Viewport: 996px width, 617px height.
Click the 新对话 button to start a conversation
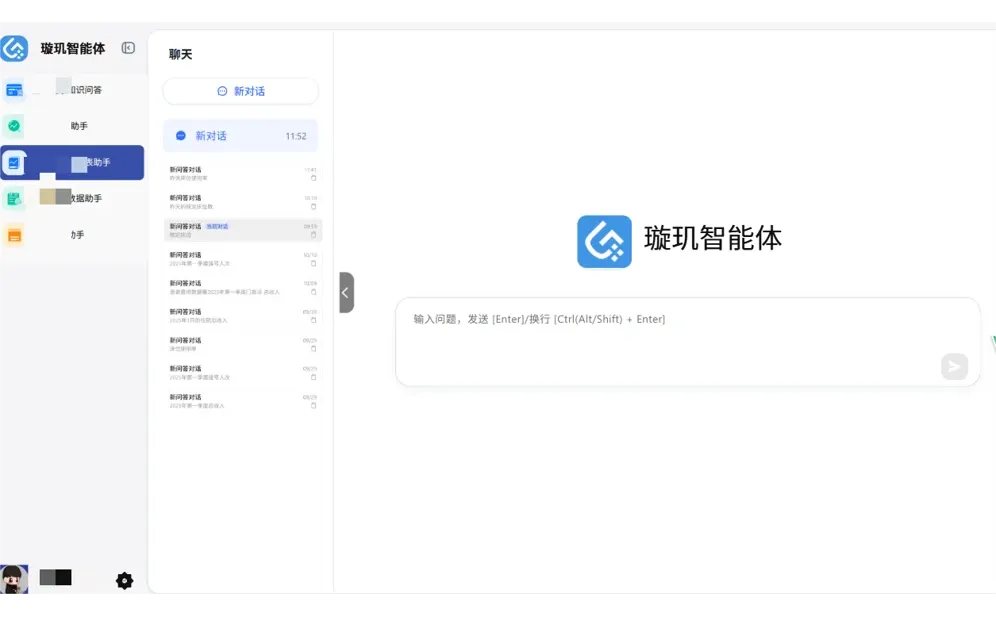[x=240, y=91]
